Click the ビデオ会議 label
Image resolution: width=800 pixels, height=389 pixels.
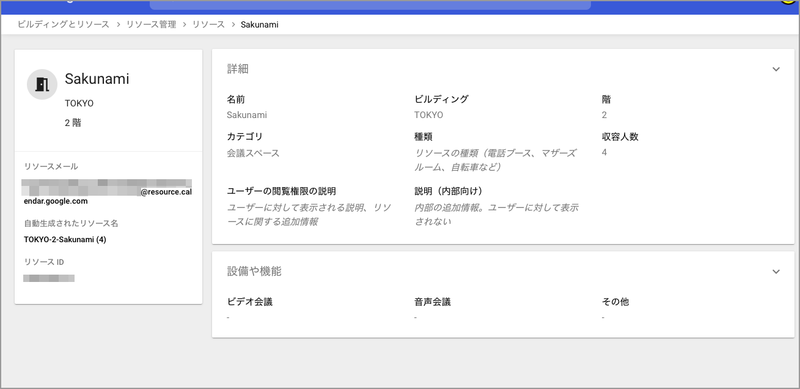(249, 302)
